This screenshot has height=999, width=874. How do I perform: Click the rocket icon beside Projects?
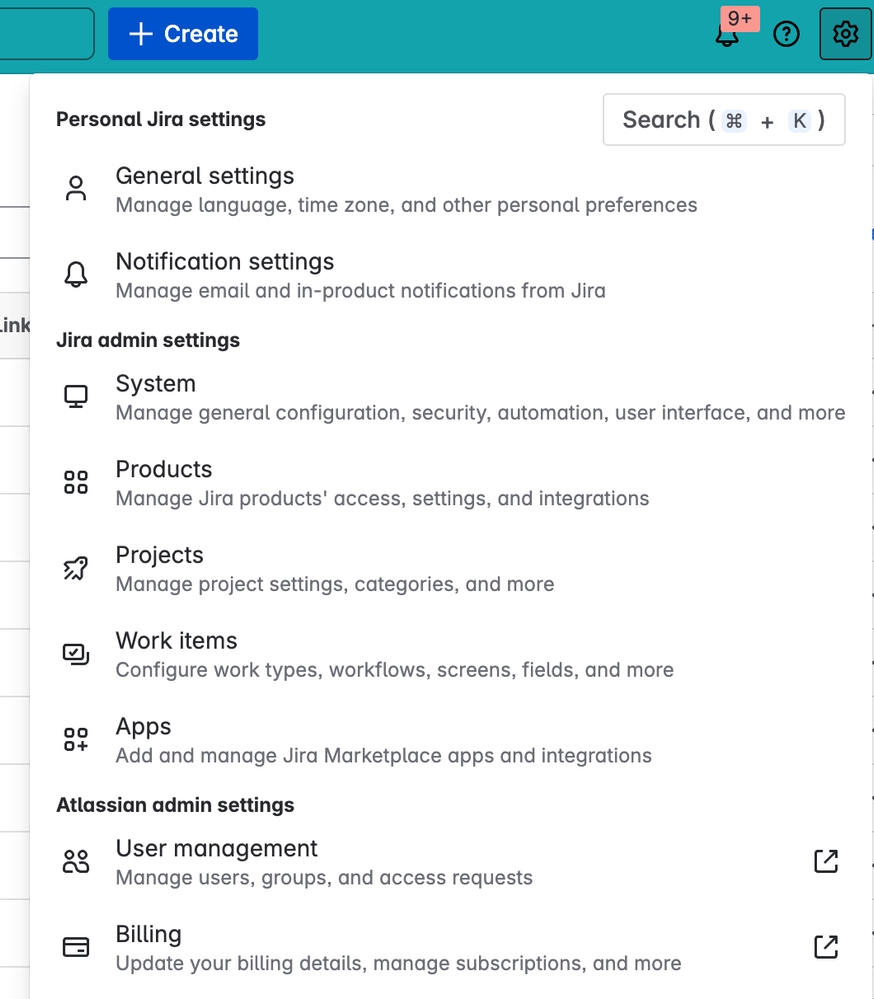coord(75,567)
